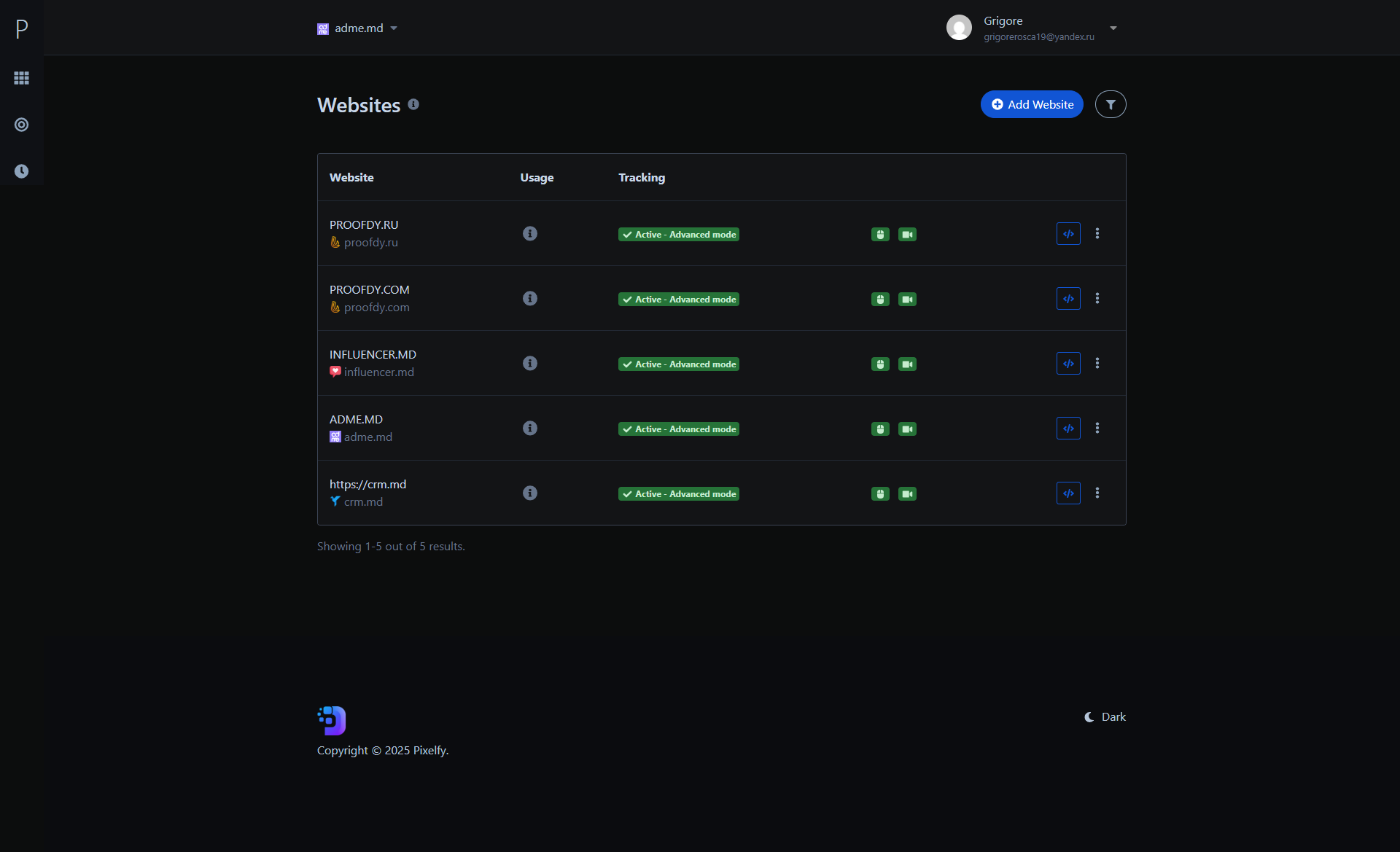Click the Active - Advanced mode badge for PROOFDY.RU
The image size is (1400, 852).
pos(679,234)
